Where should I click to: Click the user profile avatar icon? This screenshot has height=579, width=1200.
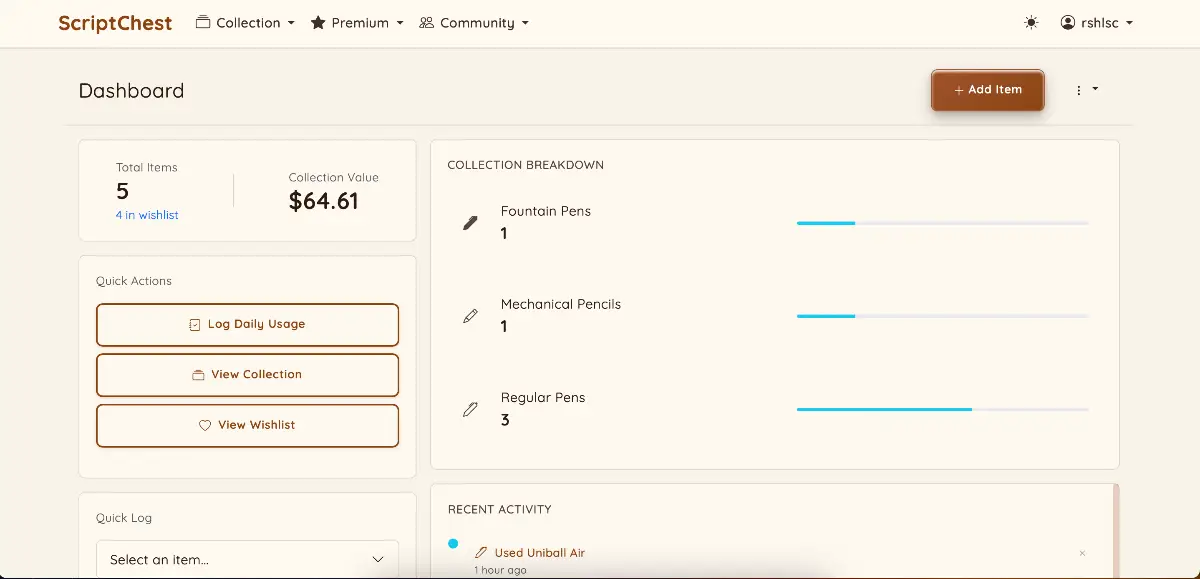pos(1068,23)
